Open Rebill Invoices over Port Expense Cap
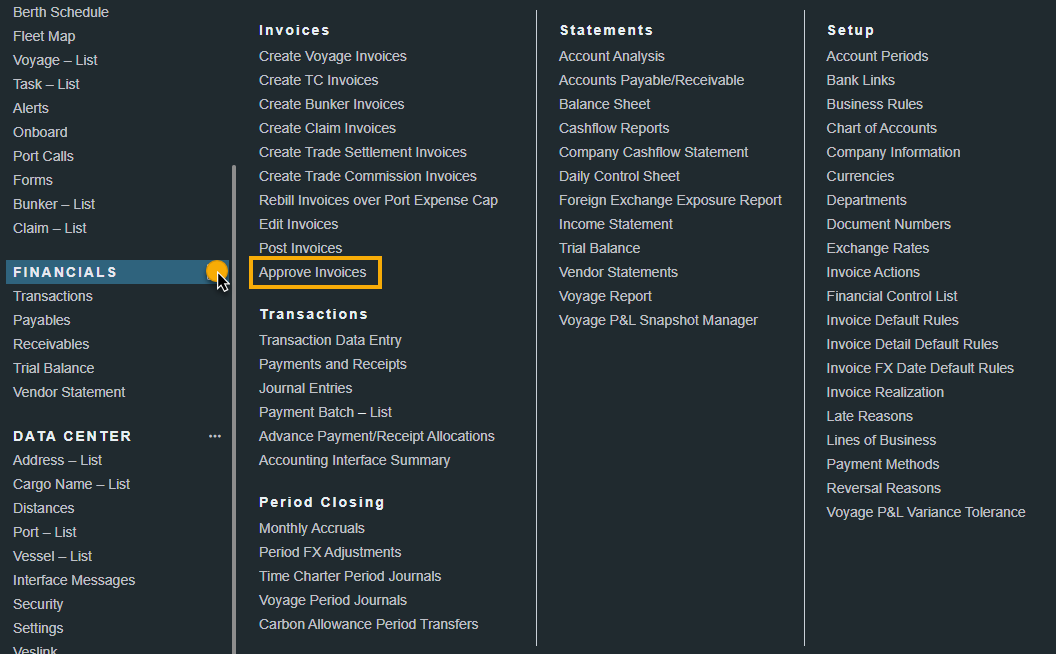Image resolution: width=1056 pixels, height=654 pixels. [378, 200]
